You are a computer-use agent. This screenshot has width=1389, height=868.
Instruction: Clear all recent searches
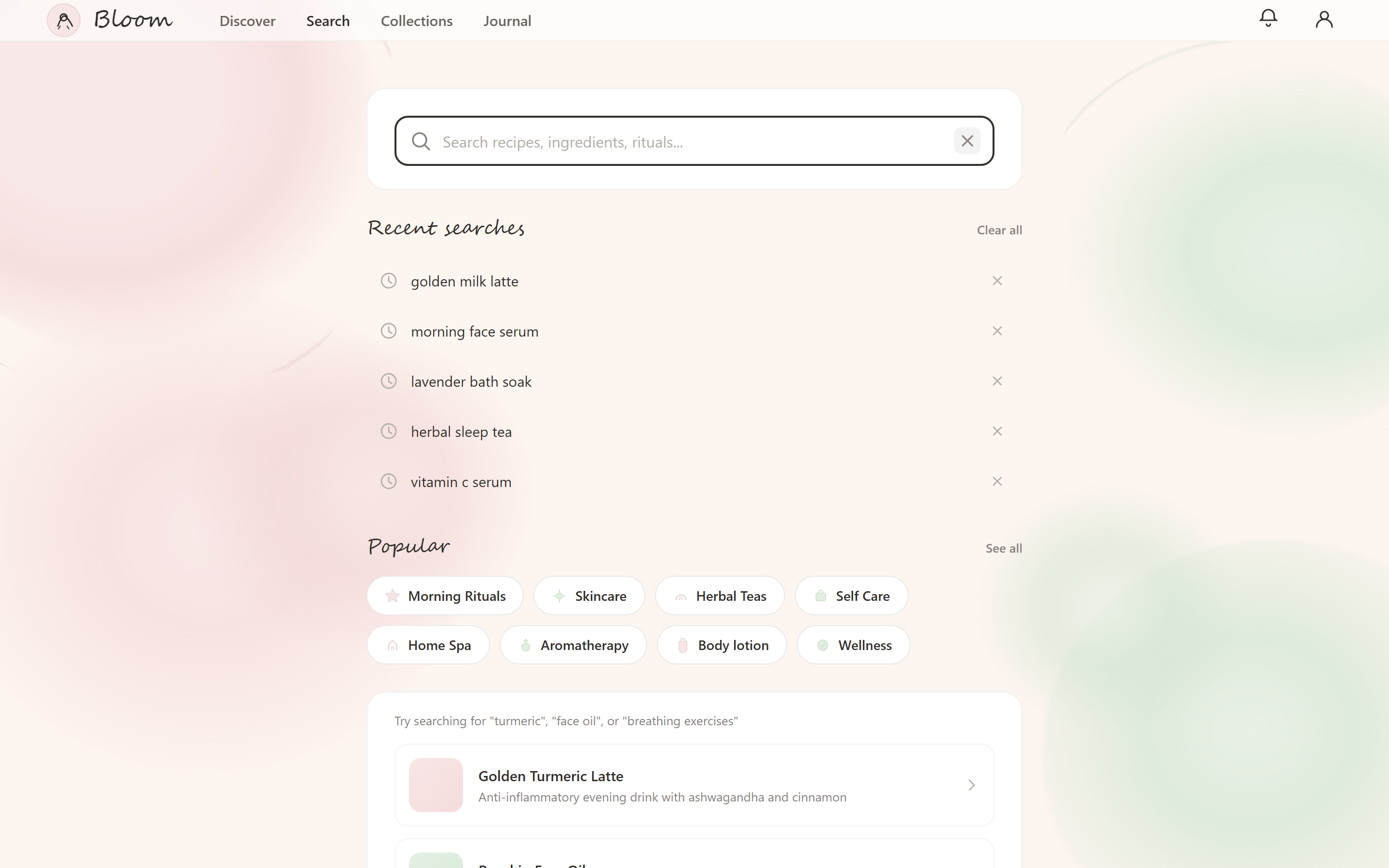(x=999, y=230)
